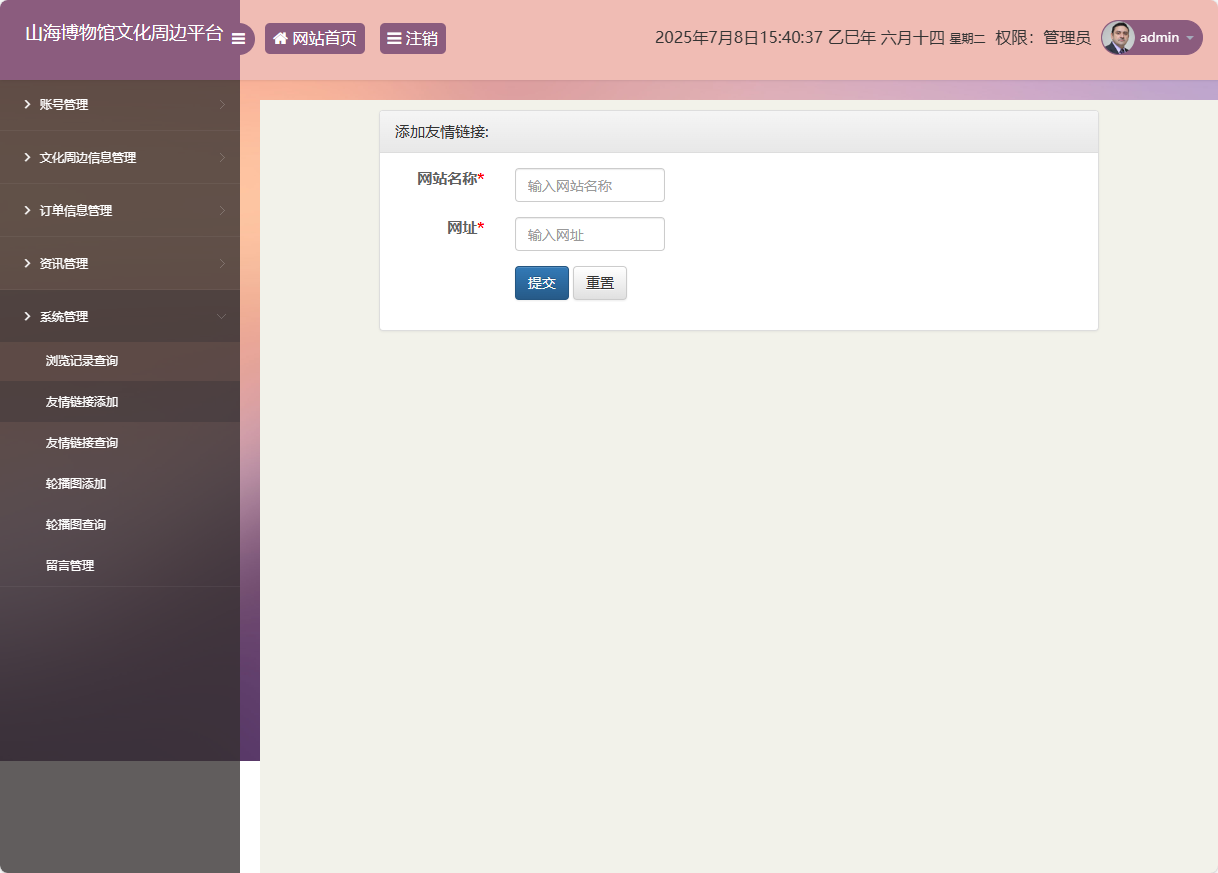Focus the 输入网站名称 input field
Image resolution: width=1218 pixels, height=873 pixels.
pyautogui.click(x=590, y=185)
